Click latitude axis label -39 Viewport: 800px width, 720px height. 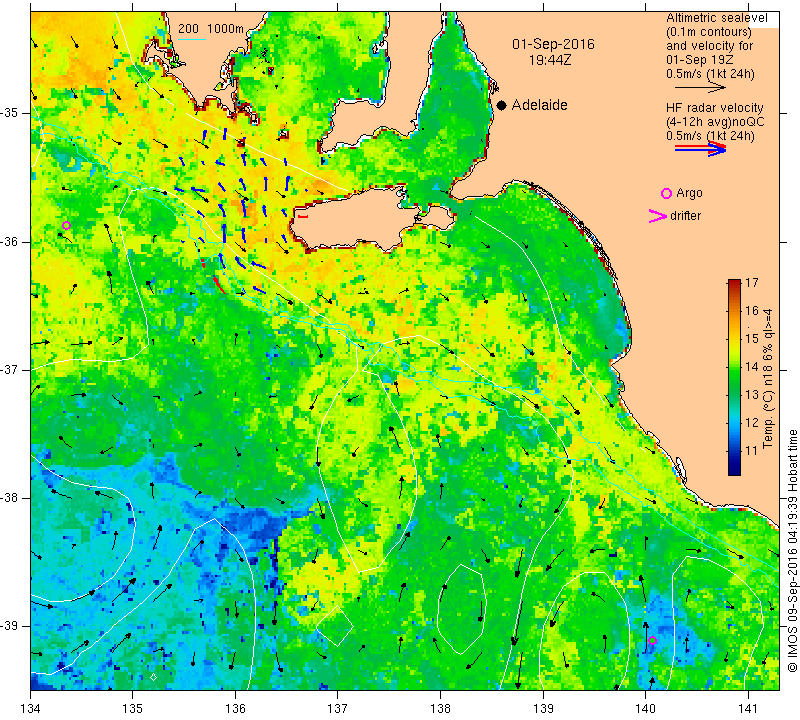tap(10, 626)
